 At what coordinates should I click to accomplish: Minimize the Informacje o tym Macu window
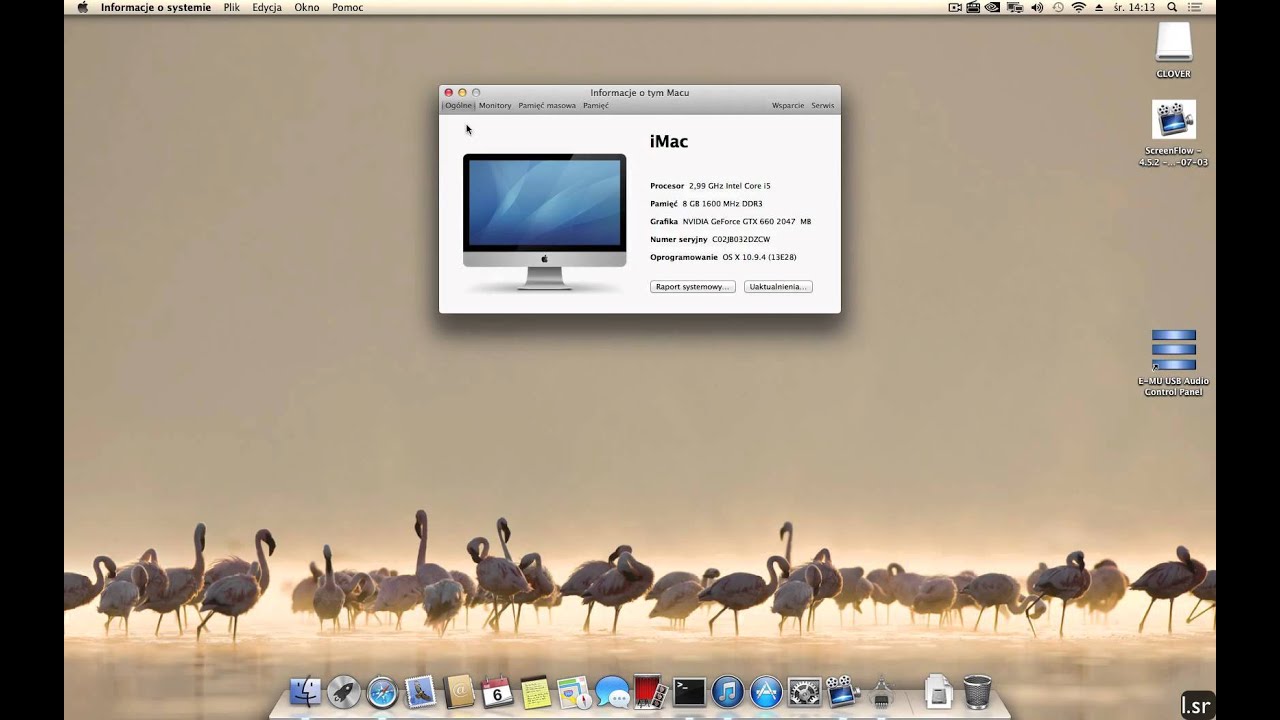[x=462, y=92]
